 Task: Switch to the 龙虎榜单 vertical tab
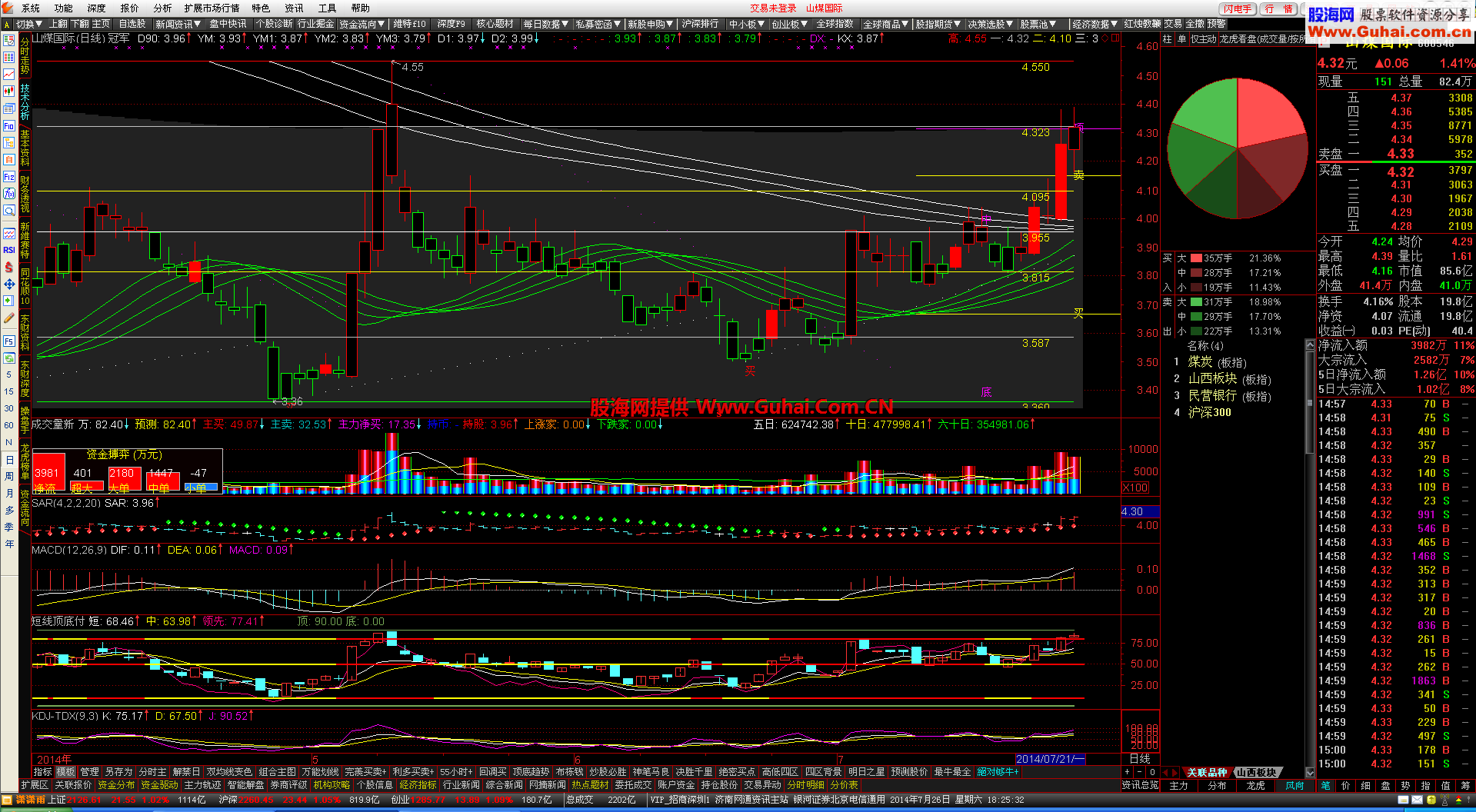pyautogui.click(x=25, y=462)
